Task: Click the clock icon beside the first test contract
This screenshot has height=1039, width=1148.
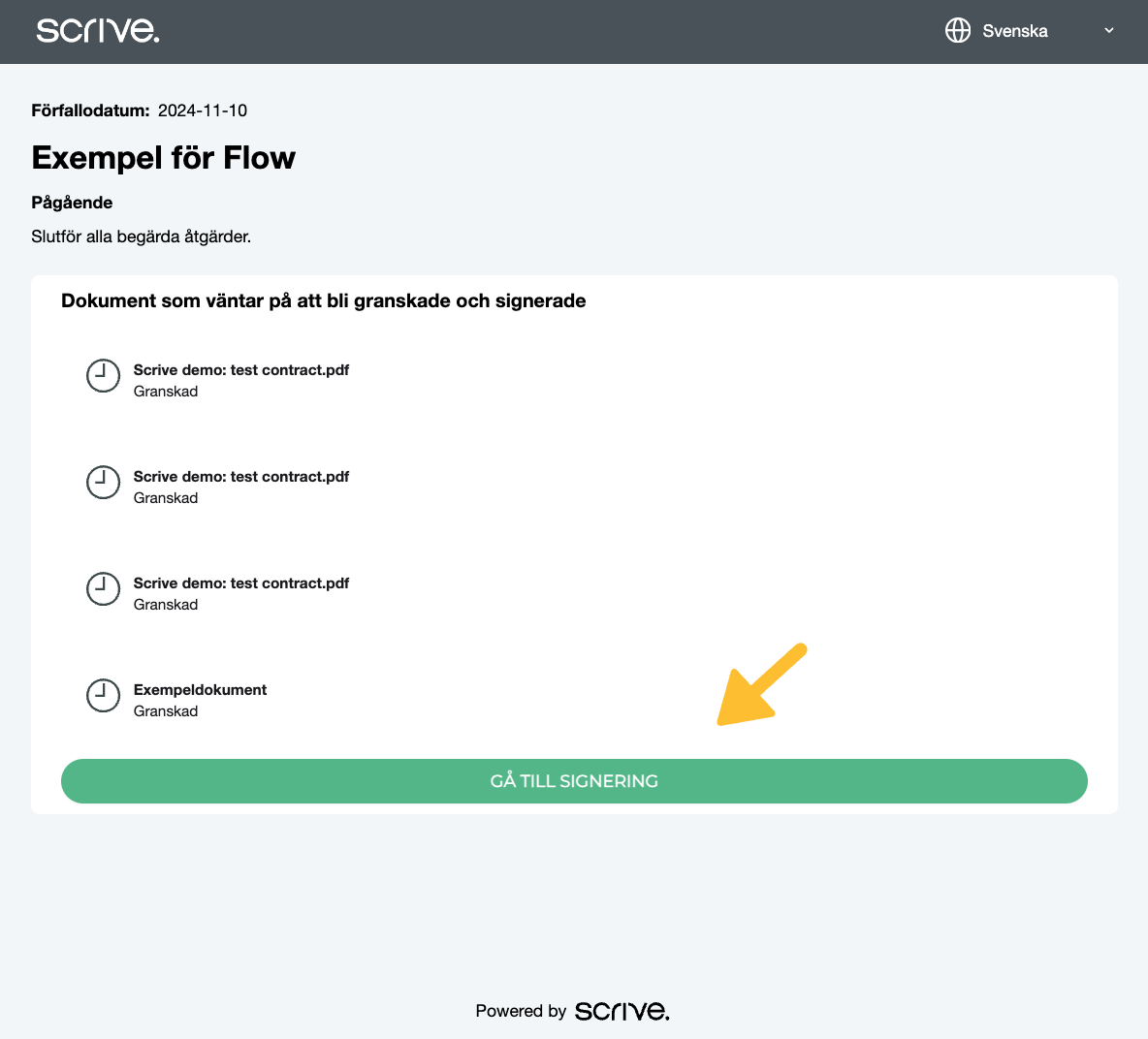Action: (103, 376)
